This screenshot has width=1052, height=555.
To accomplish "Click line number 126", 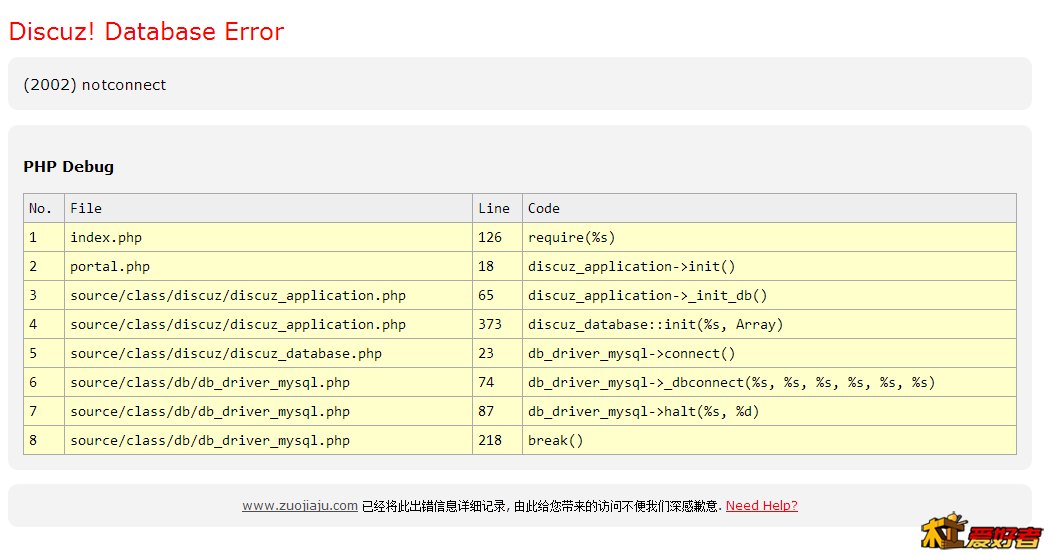I will pyautogui.click(x=490, y=238).
